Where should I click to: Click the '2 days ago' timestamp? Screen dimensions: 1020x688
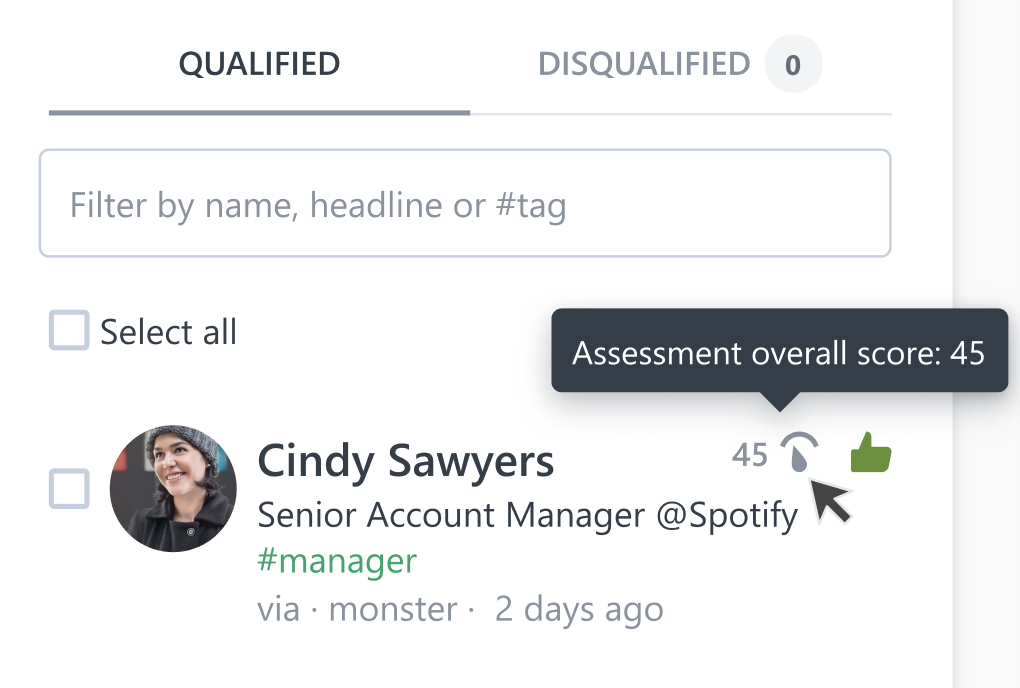(579, 610)
